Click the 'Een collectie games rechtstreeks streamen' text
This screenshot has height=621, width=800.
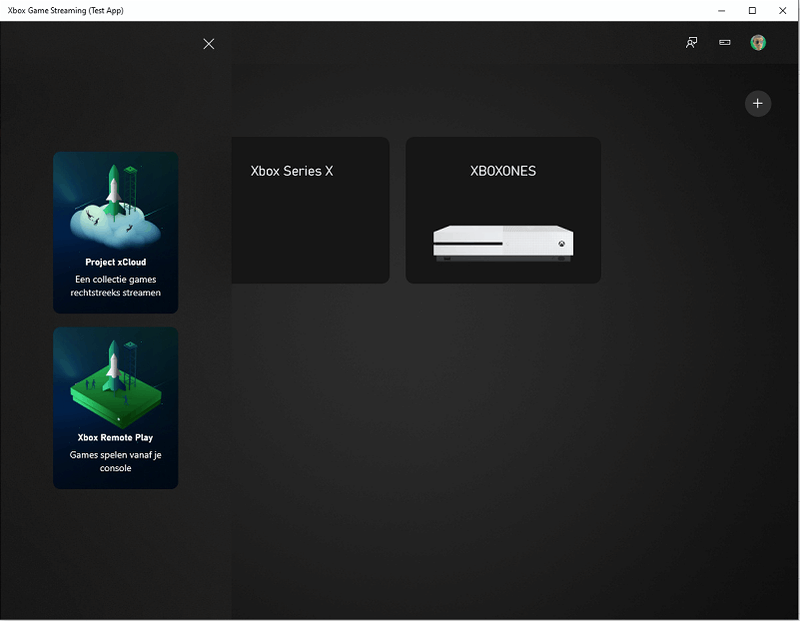pos(116,286)
